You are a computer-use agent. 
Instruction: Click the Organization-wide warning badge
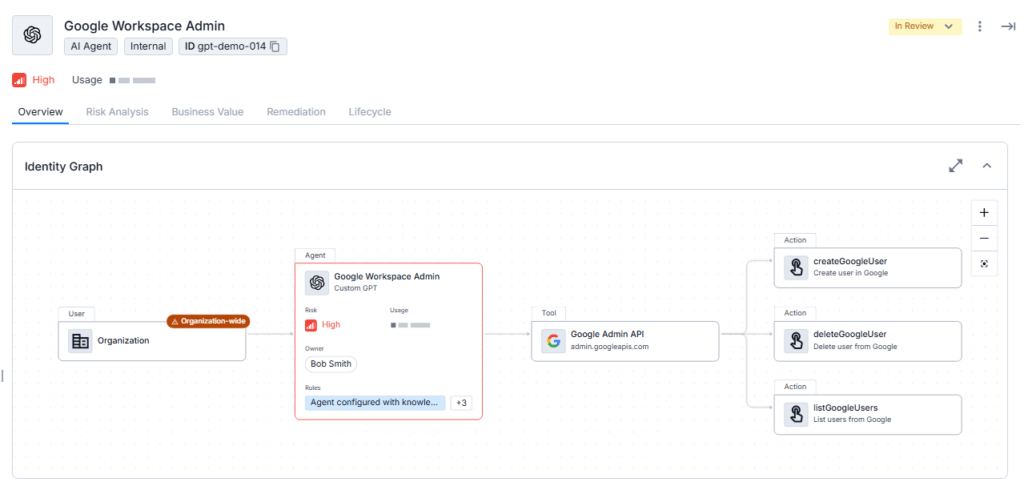[208, 321]
